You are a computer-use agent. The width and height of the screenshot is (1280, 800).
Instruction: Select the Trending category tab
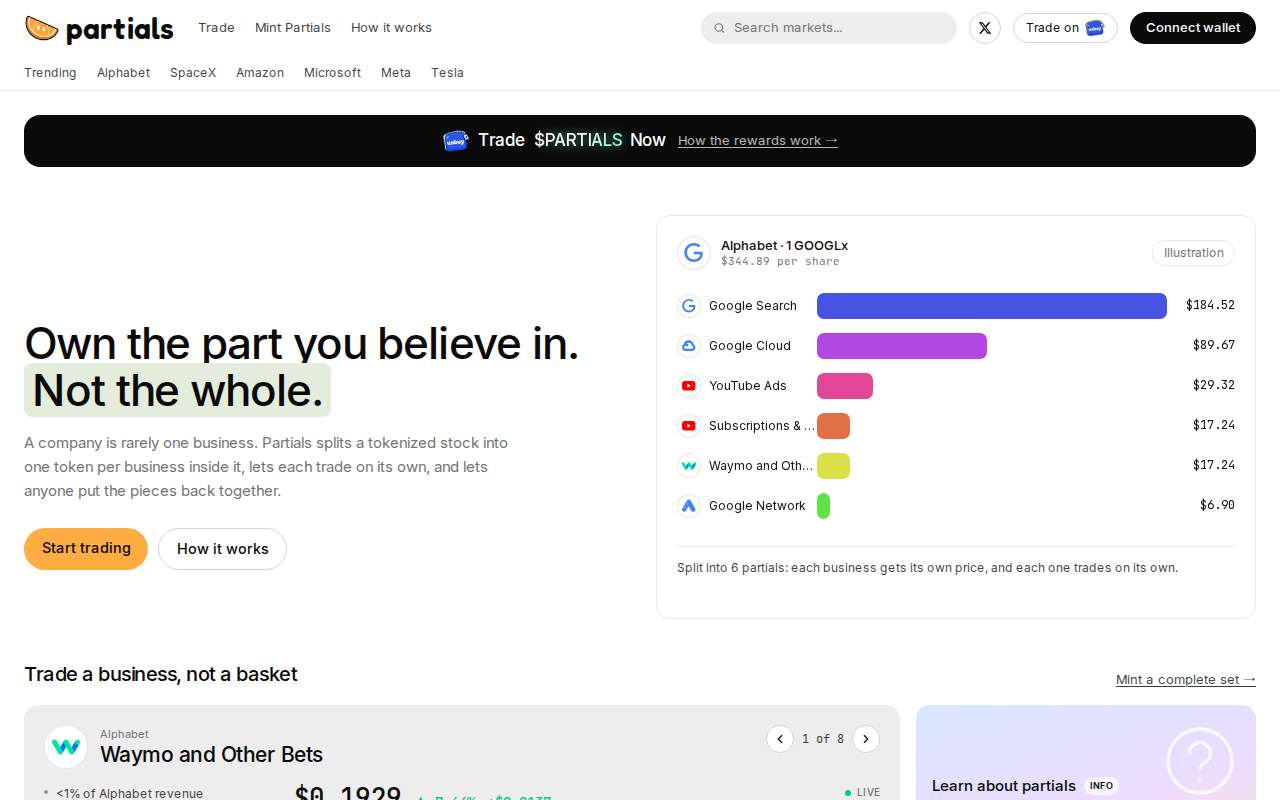click(50, 73)
